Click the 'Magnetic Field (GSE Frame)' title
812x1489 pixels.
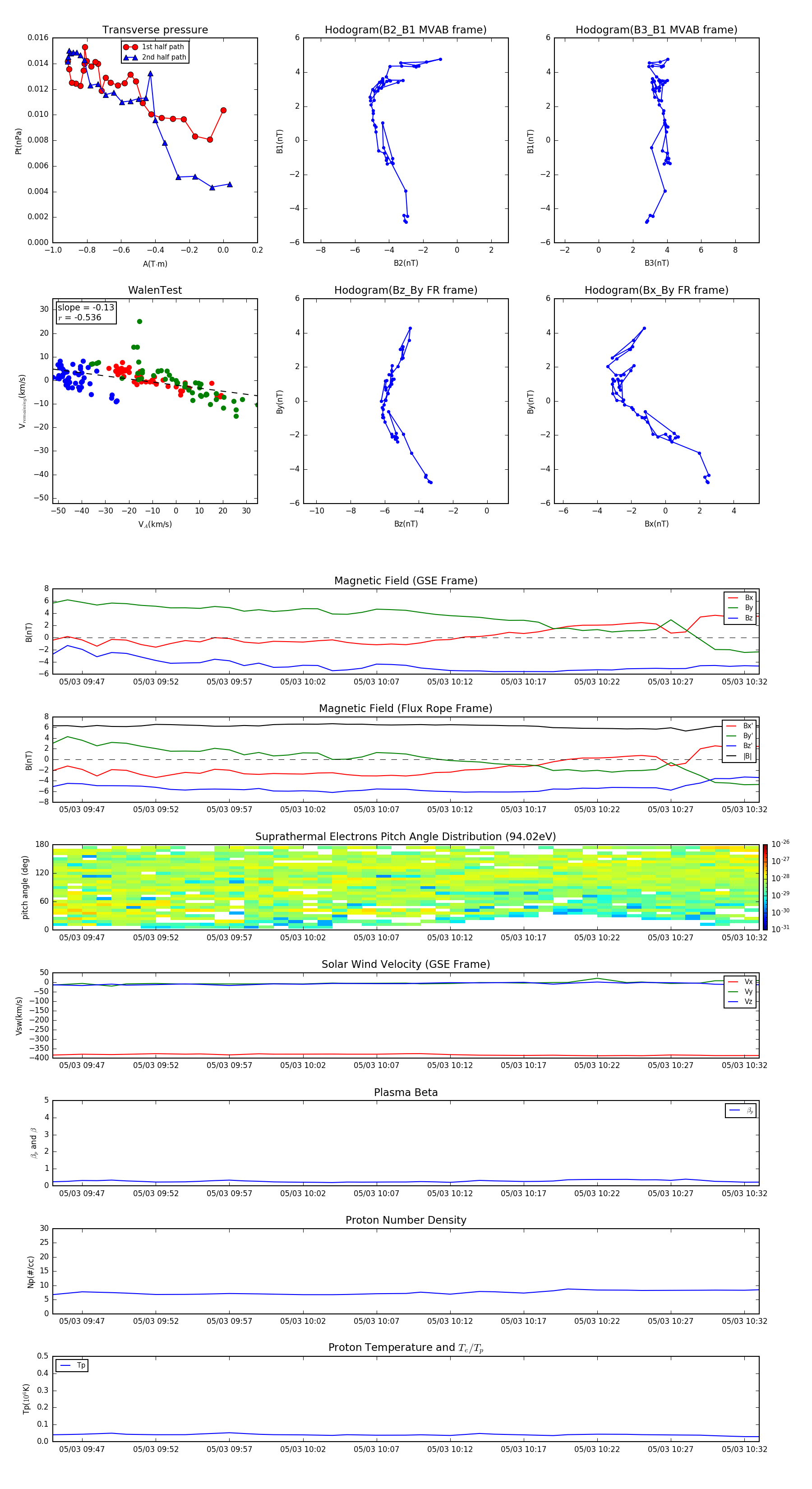point(406,581)
